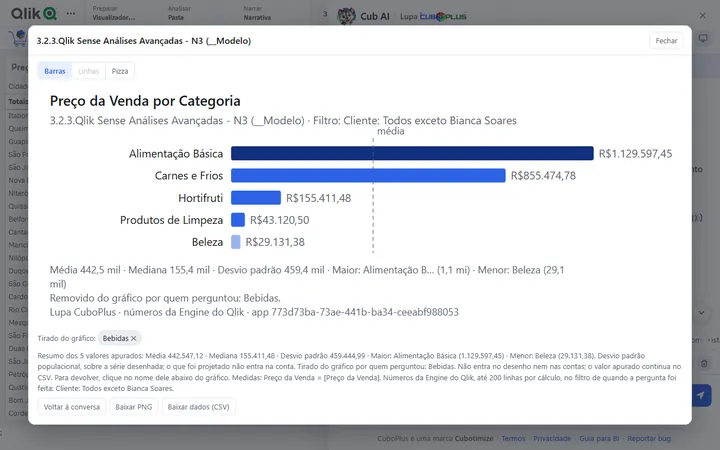Image resolution: width=720 pixels, height=450 pixels.
Task: Open the three-dots navigation menu beside Qlik
Action: point(71,13)
